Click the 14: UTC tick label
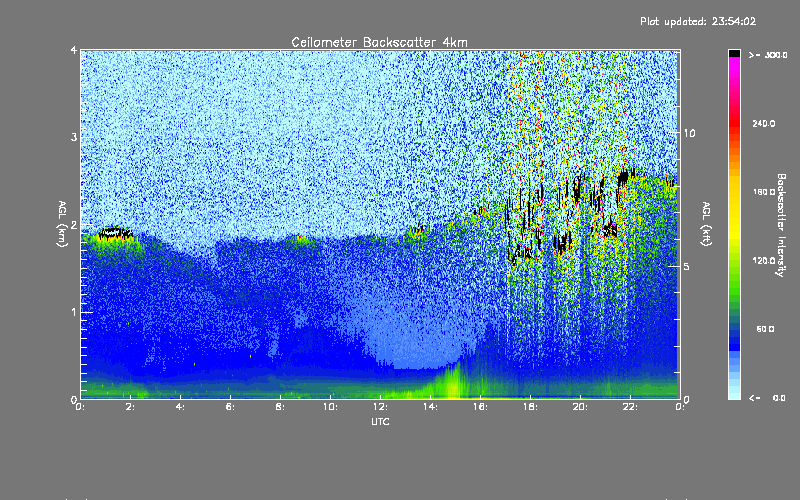The image size is (800, 500). coord(430,407)
